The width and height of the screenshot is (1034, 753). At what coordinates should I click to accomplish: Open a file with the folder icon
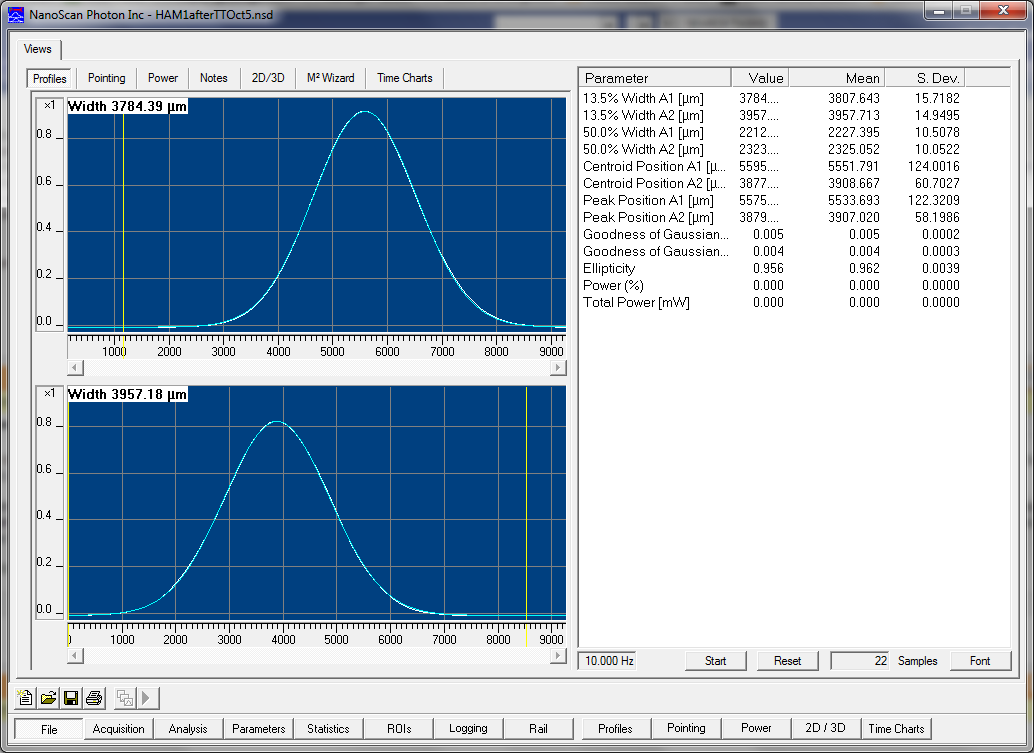pos(48,698)
